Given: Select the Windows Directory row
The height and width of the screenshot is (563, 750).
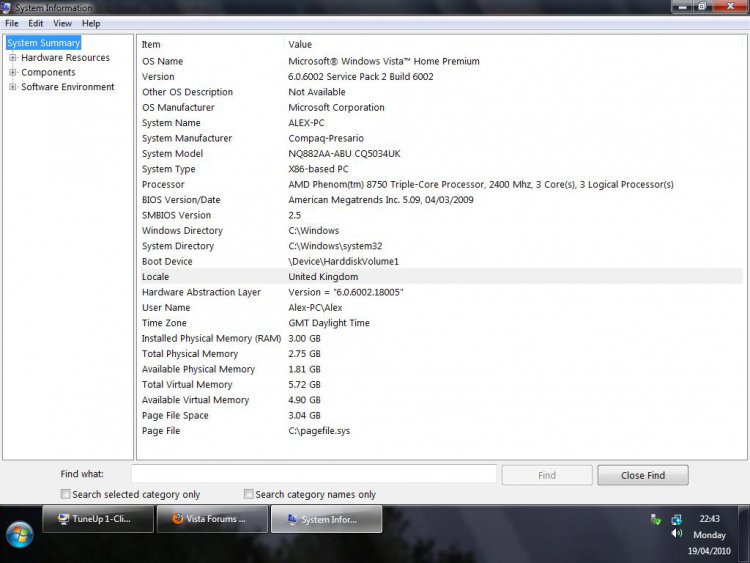Looking at the screenshot, I should 441,231.
